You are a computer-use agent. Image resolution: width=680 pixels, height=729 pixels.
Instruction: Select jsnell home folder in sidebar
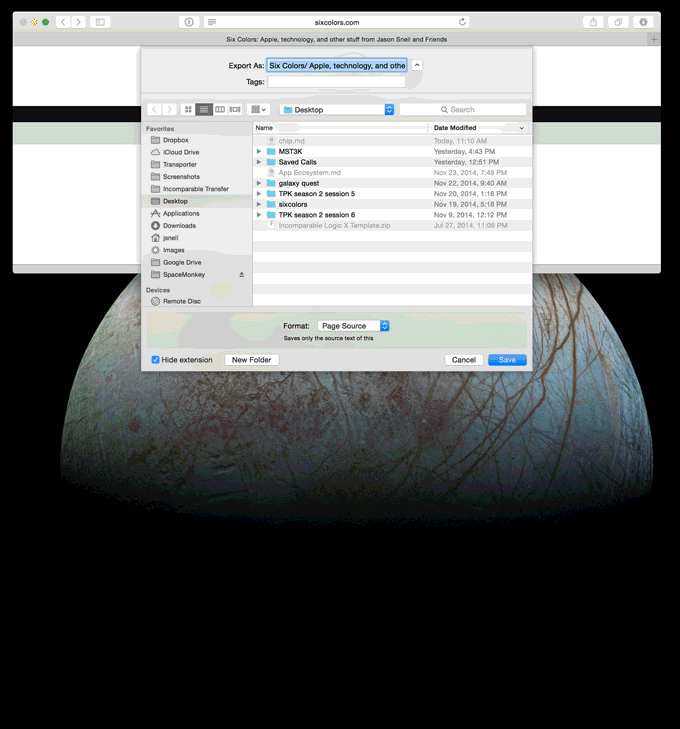point(197,238)
